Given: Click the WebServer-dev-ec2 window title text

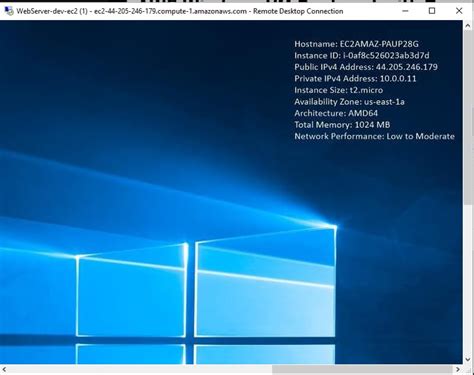Looking at the screenshot, I should pyautogui.click(x=180, y=11).
